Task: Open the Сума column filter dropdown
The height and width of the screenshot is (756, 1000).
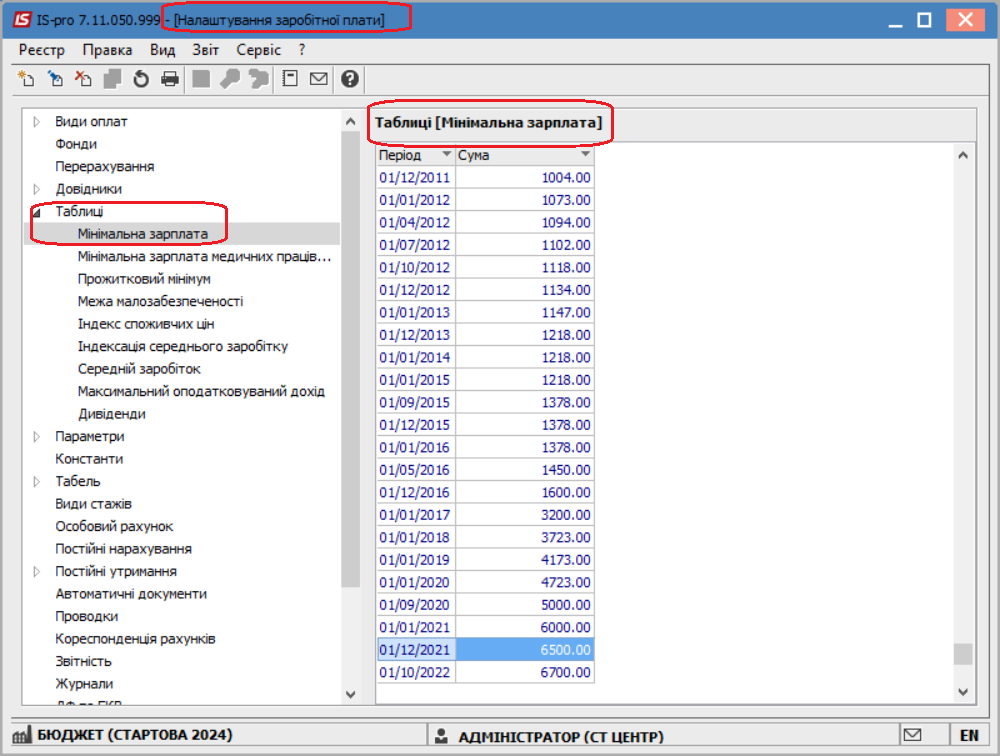Action: tap(585, 154)
